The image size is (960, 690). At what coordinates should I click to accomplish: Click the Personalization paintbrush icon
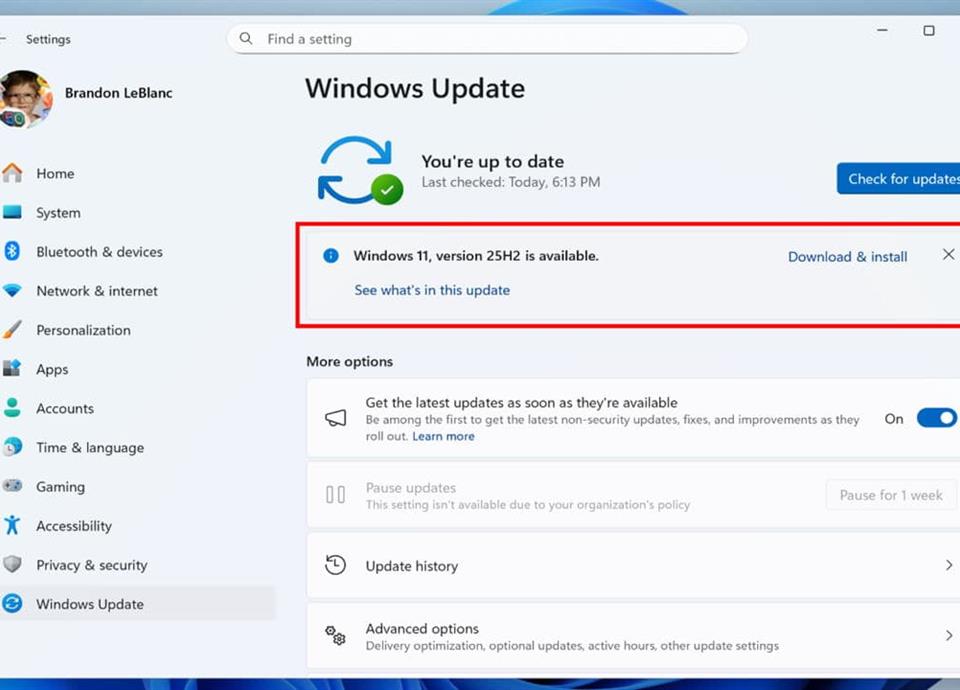[x=12, y=330]
